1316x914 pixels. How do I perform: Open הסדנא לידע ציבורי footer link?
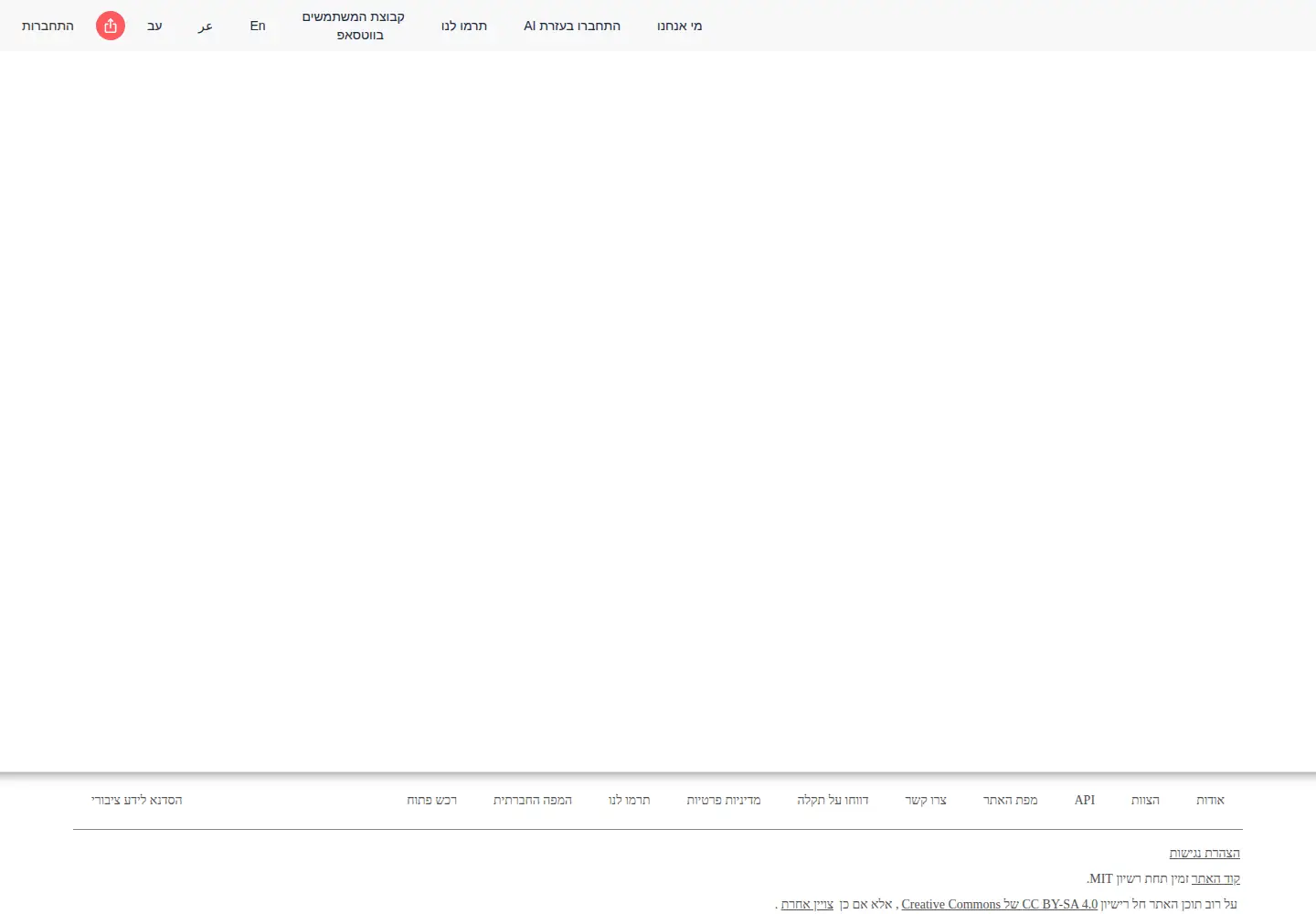click(x=137, y=800)
